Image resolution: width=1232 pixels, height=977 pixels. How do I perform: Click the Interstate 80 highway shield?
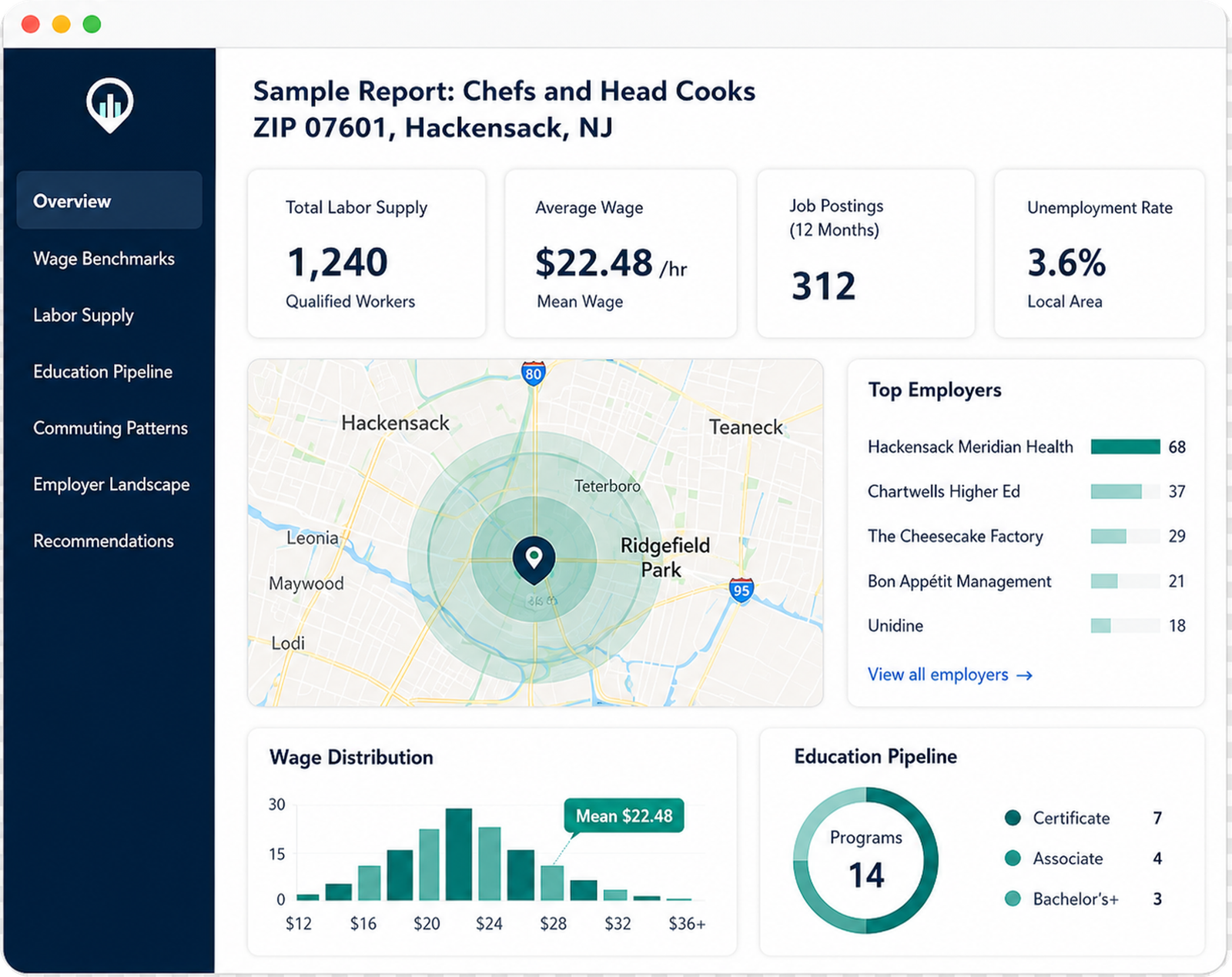point(533,373)
